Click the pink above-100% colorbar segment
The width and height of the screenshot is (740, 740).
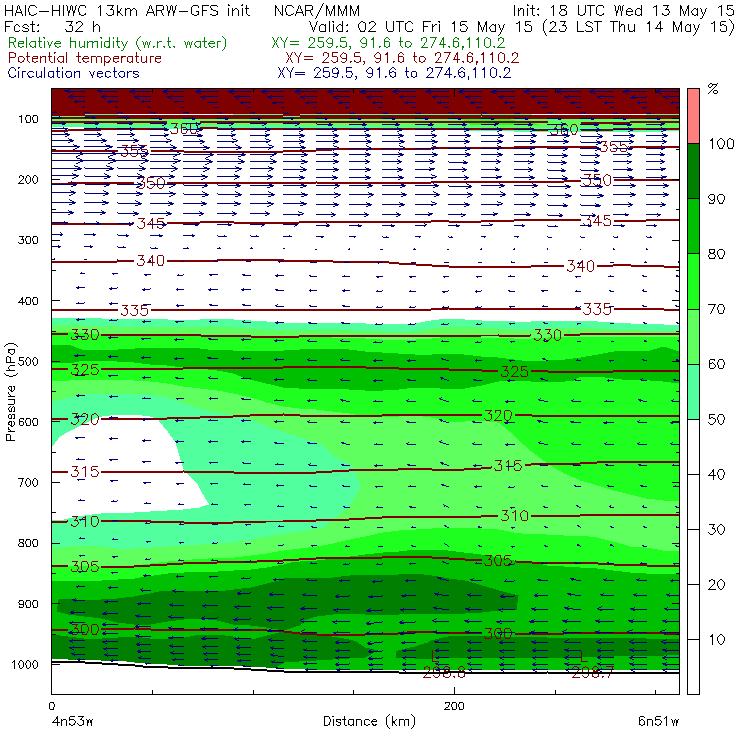[693, 116]
